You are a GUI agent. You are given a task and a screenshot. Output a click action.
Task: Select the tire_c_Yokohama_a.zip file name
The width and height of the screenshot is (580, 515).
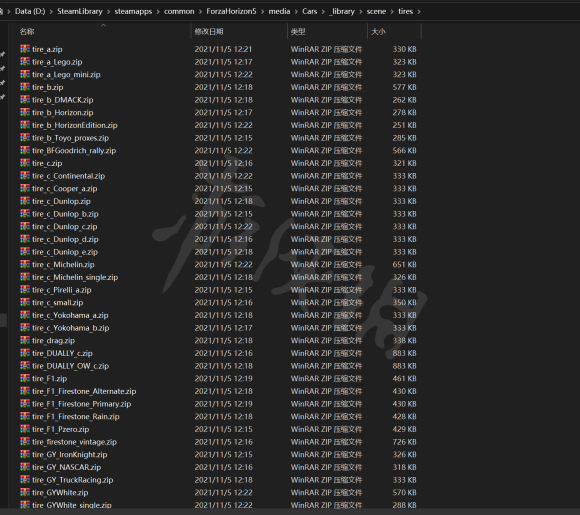click(x=70, y=315)
